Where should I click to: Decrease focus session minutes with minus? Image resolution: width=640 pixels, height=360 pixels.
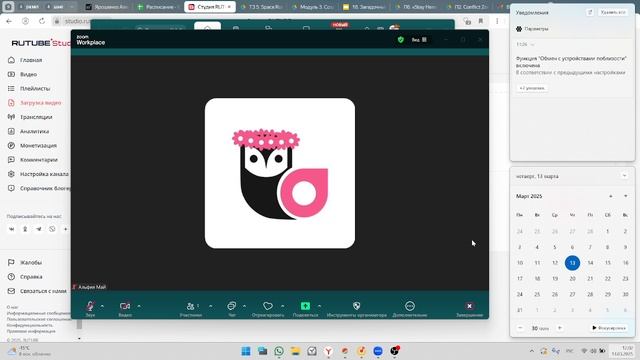pyautogui.click(x=520, y=328)
